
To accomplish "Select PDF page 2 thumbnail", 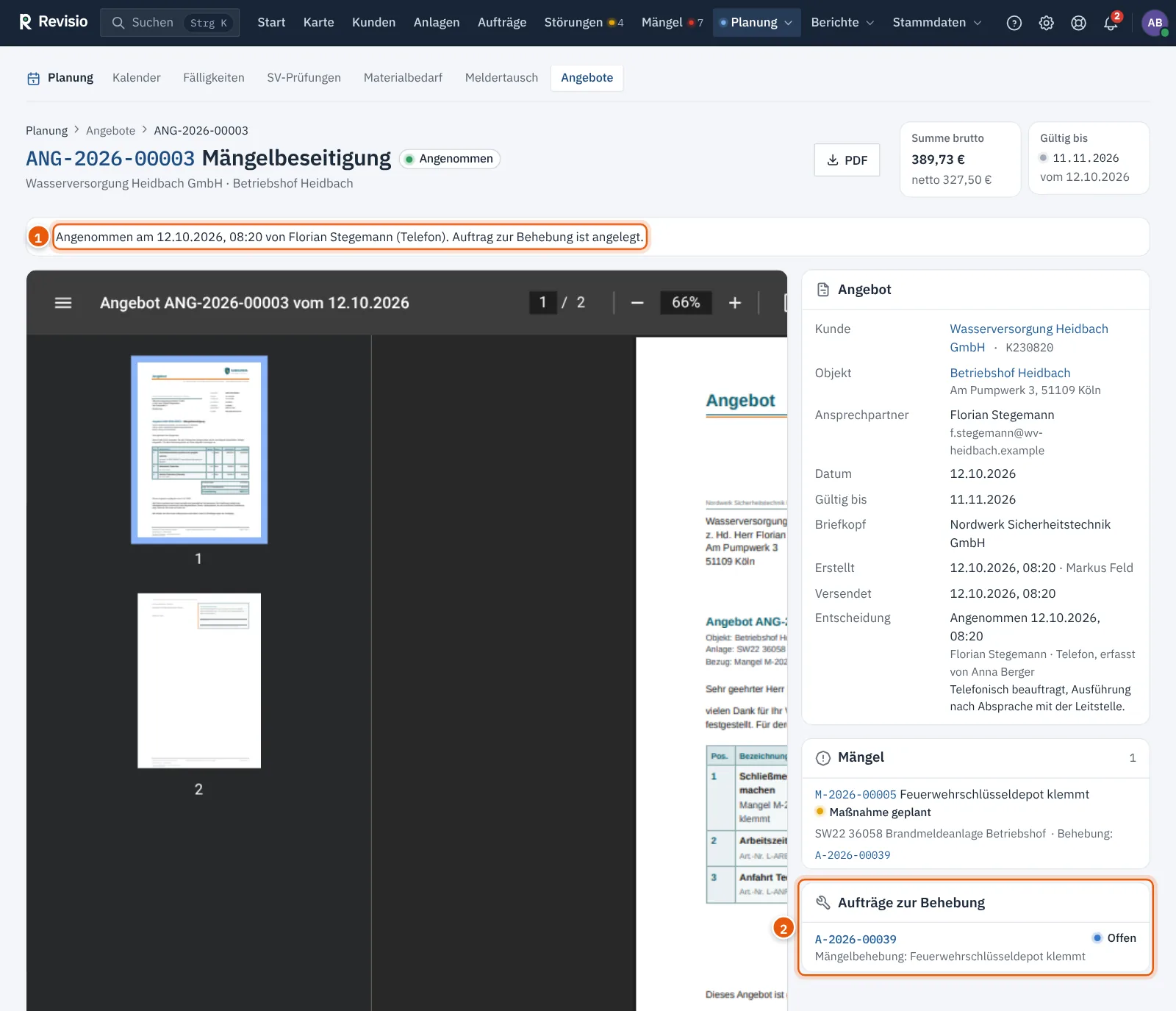I will [x=199, y=681].
